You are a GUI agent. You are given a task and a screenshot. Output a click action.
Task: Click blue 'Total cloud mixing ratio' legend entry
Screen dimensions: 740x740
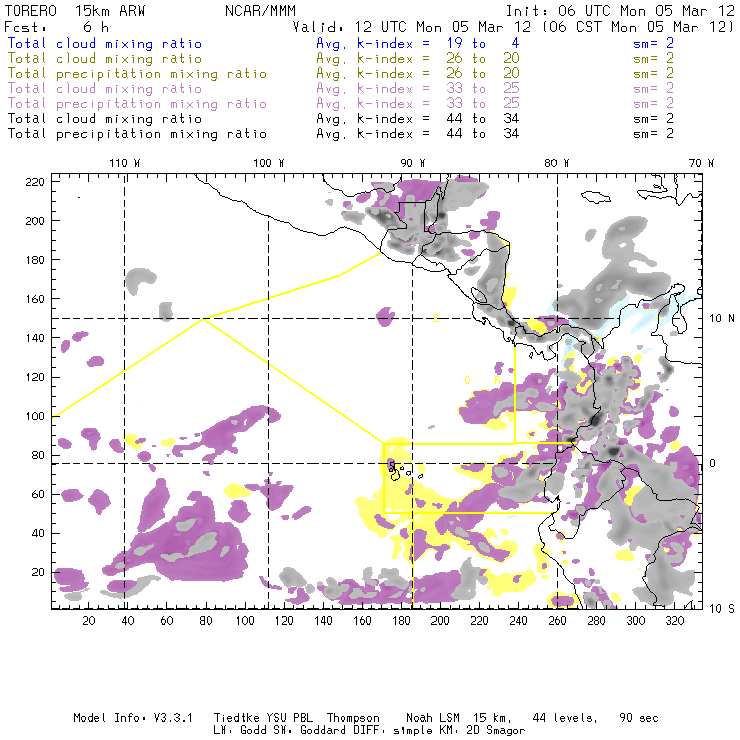[x=105, y=43]
